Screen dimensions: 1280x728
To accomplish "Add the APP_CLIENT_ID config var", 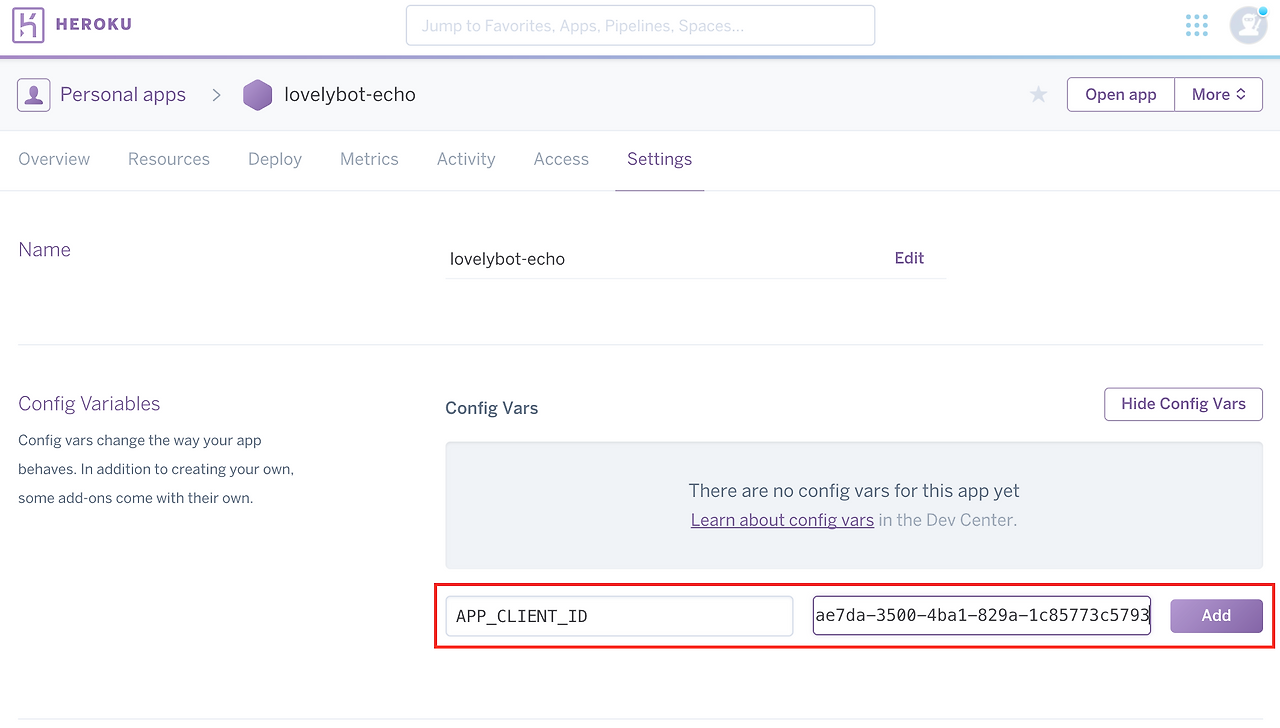I will point(1216,616).
